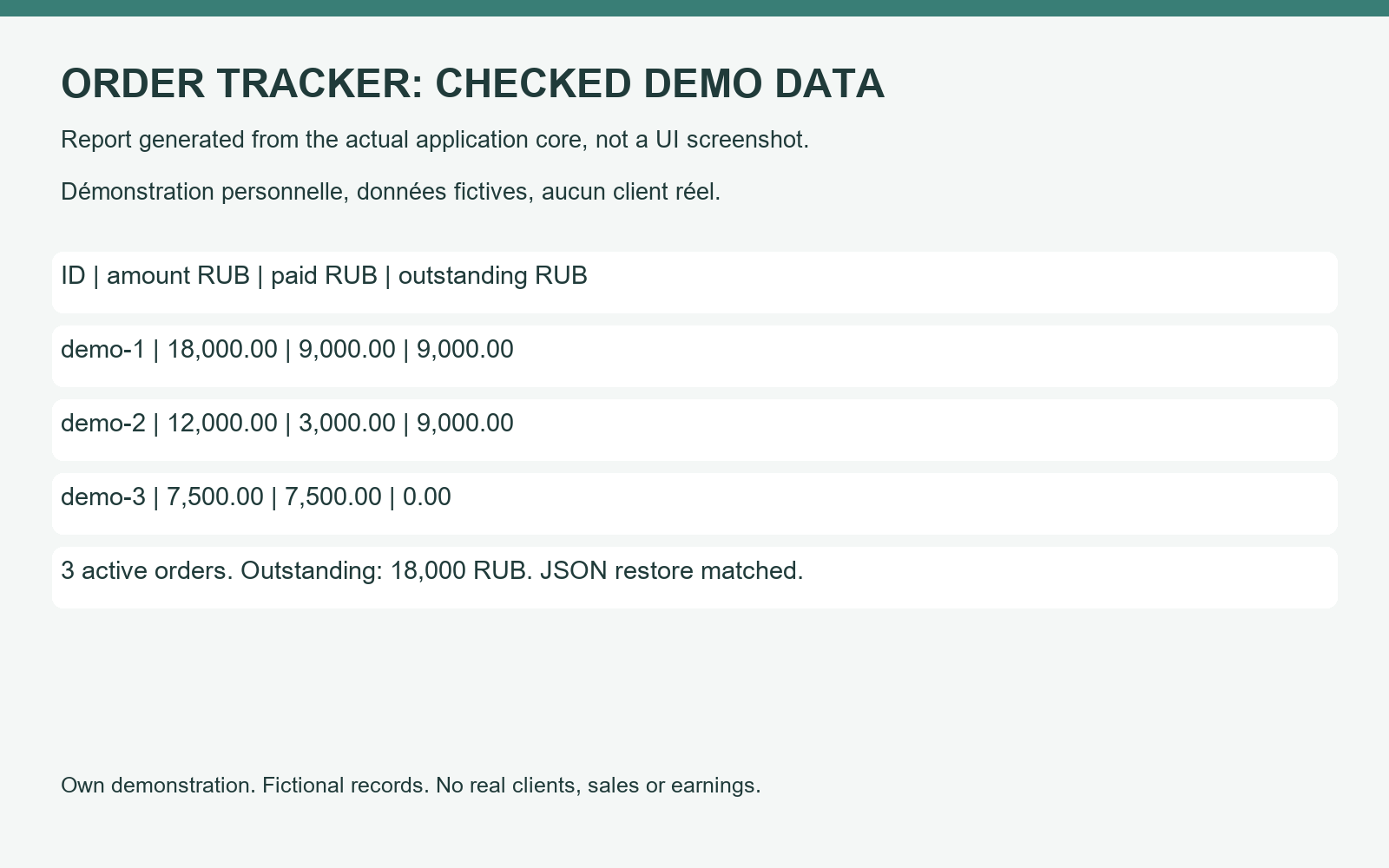Viewport: 1389px width, 868px height.
Task: Click the 'Outstanding: 18,000 RUB' total
Action: coord(386,571)
